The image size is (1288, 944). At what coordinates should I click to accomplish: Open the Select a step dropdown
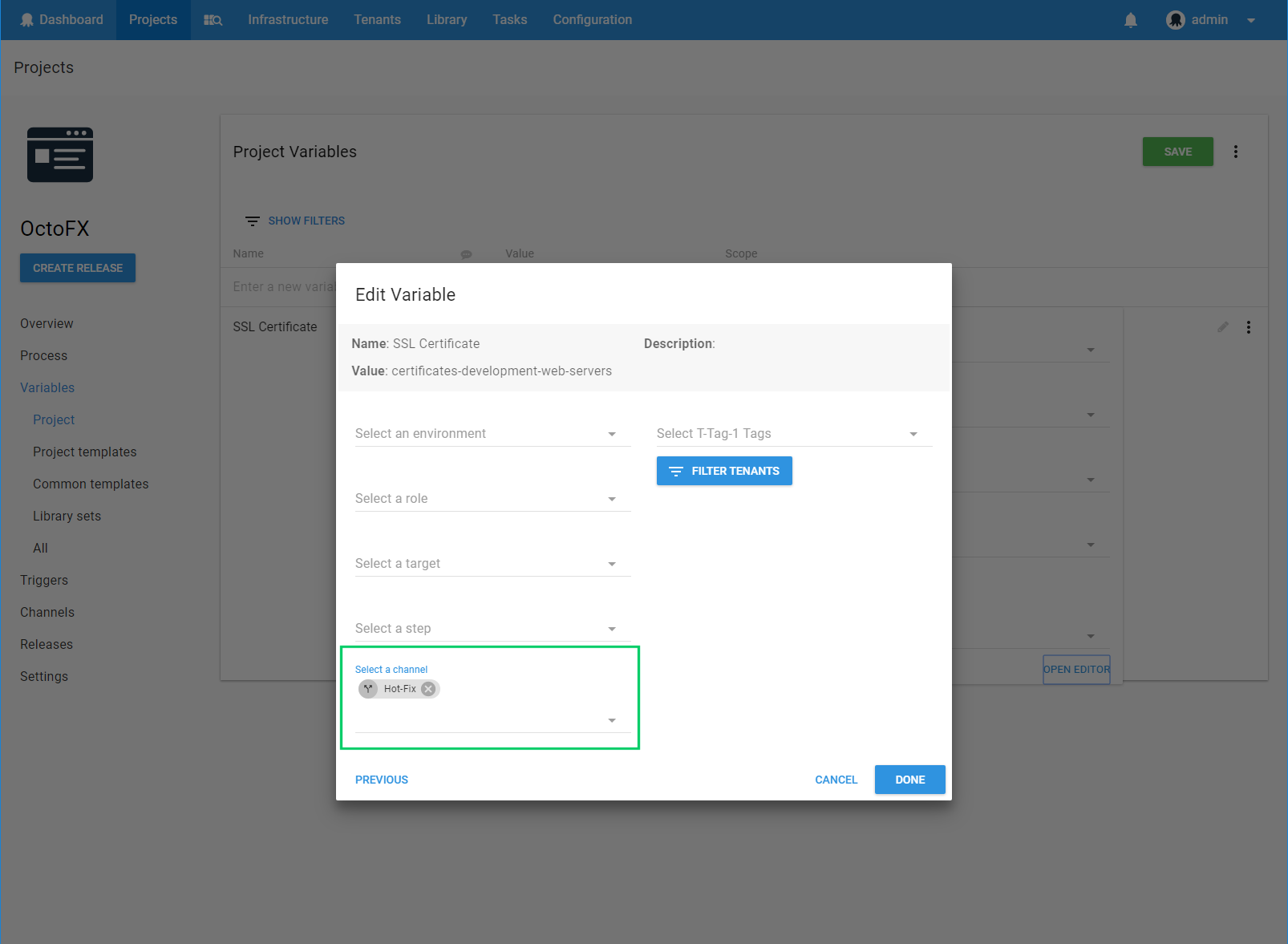click(492, 629)
